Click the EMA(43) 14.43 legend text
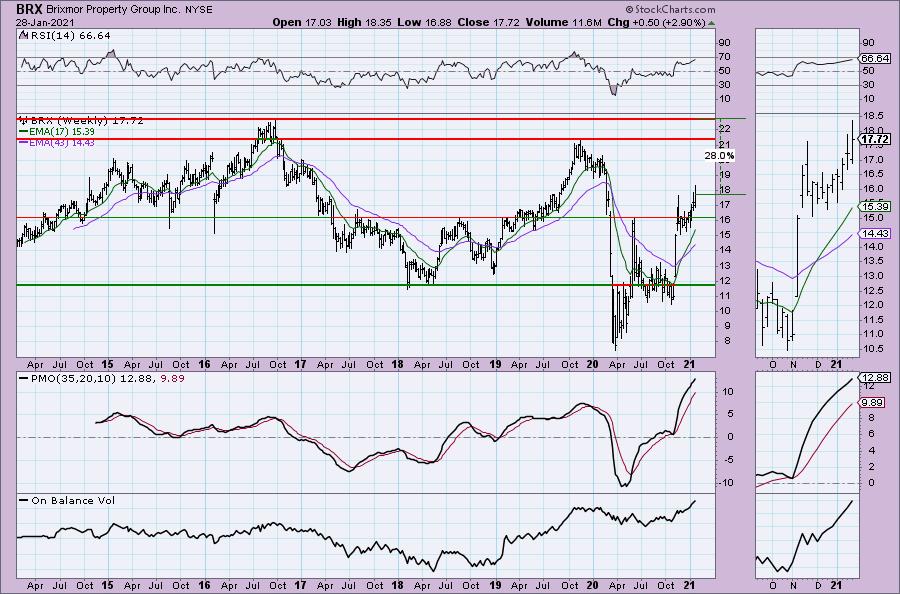900x594 pixels. 62,142
